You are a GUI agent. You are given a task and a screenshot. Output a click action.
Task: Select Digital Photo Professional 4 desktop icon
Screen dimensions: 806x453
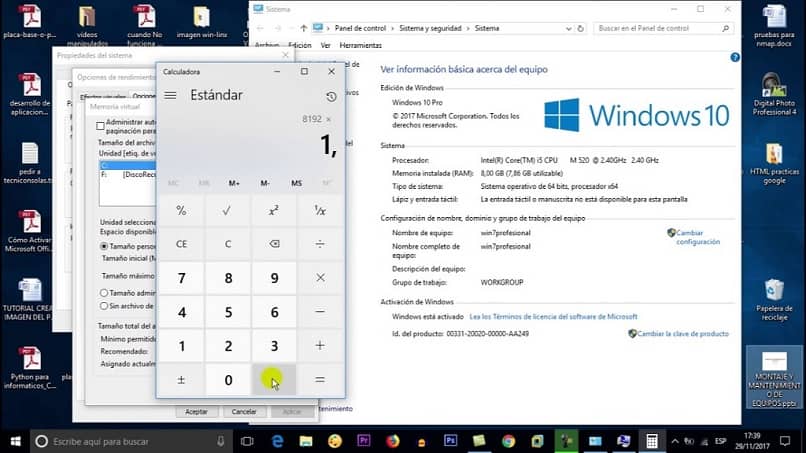tap(774, 94)
